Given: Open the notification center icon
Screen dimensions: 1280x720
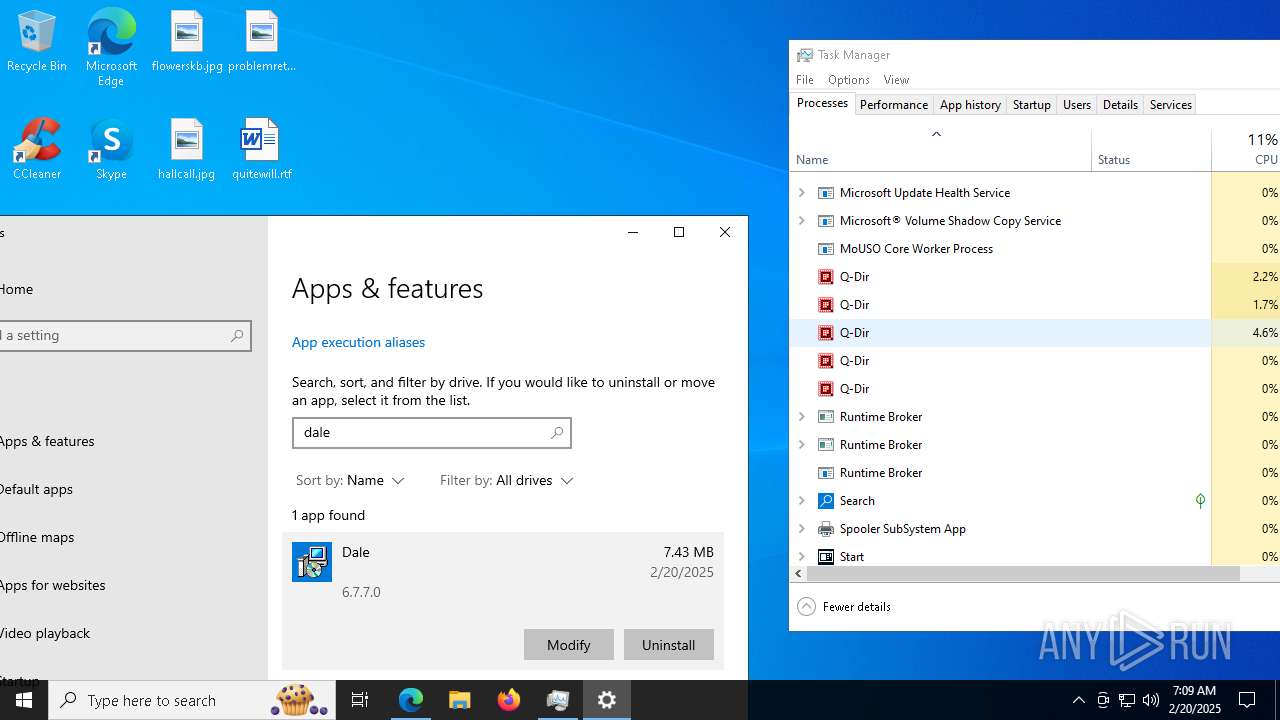Looking at the screenshot, I should (1247, 700).
